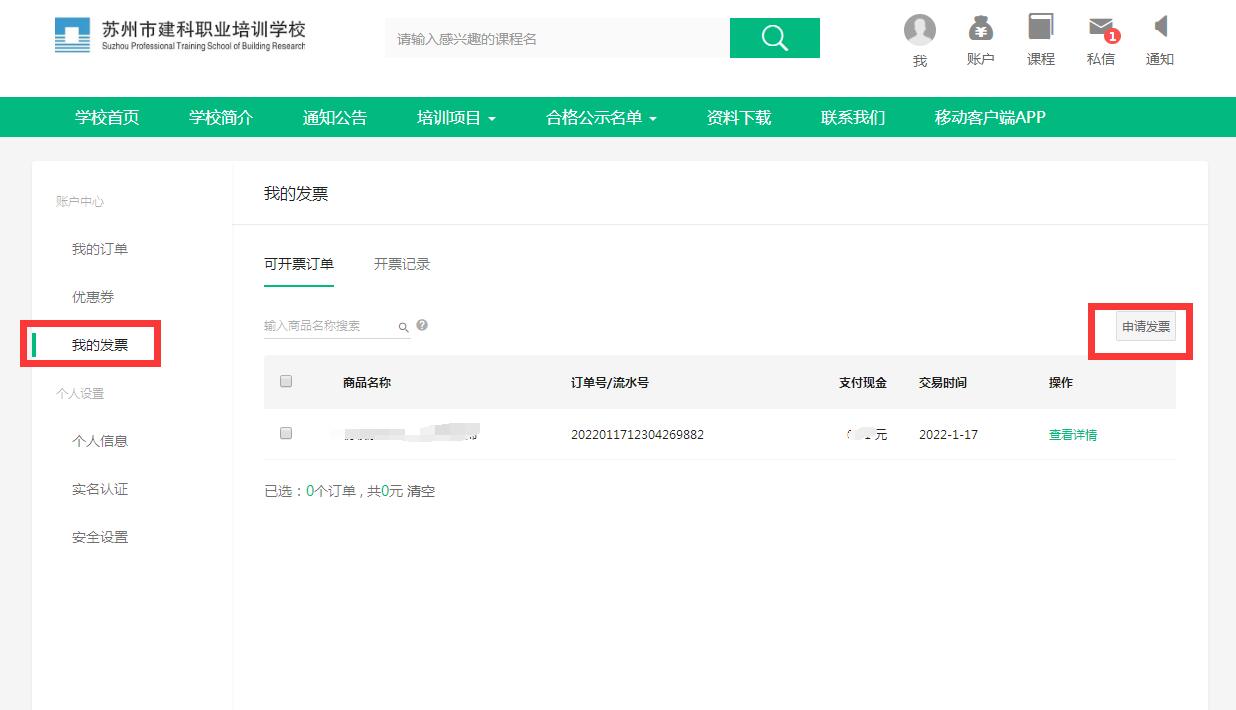Check the order 2022011712304269882 row checkbox
Image resolution: width=1236 pixels, height=710 pixels.
(286, 434)
